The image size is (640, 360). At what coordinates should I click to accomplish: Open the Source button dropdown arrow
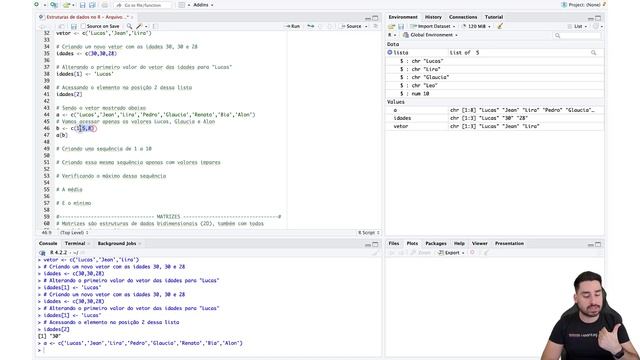(366, 26)
